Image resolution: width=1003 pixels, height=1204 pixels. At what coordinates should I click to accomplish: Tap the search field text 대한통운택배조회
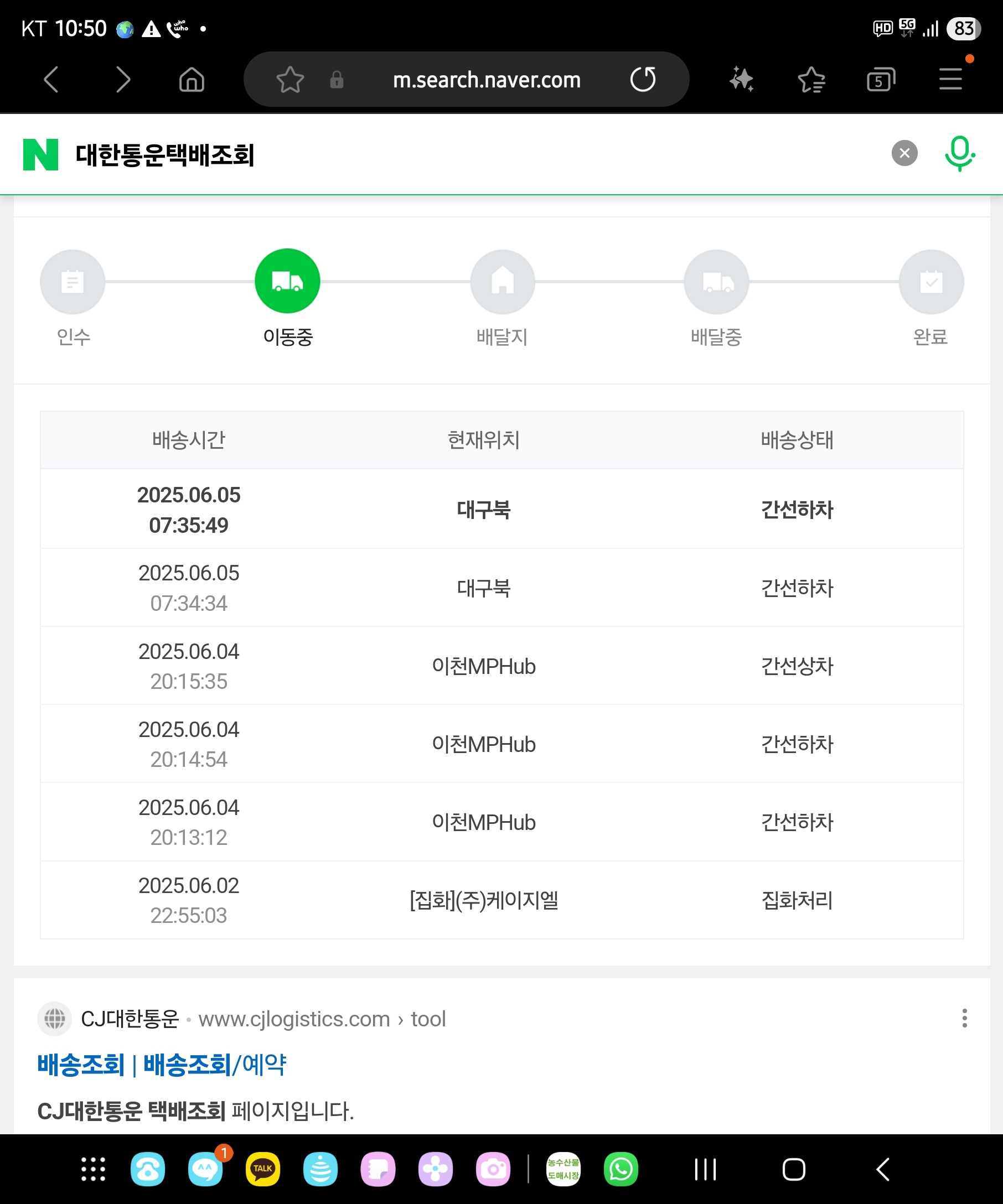coord(165,155)
